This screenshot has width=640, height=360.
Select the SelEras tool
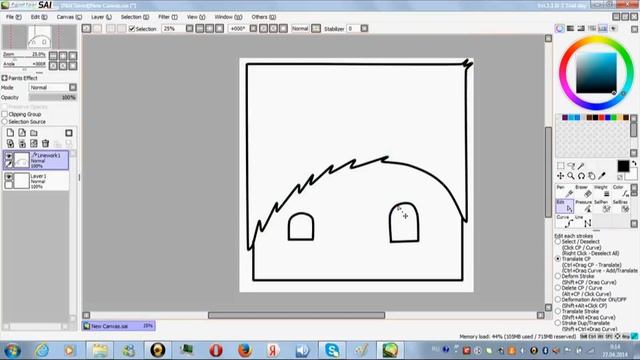pyautogui.click(x=620, y=206)
